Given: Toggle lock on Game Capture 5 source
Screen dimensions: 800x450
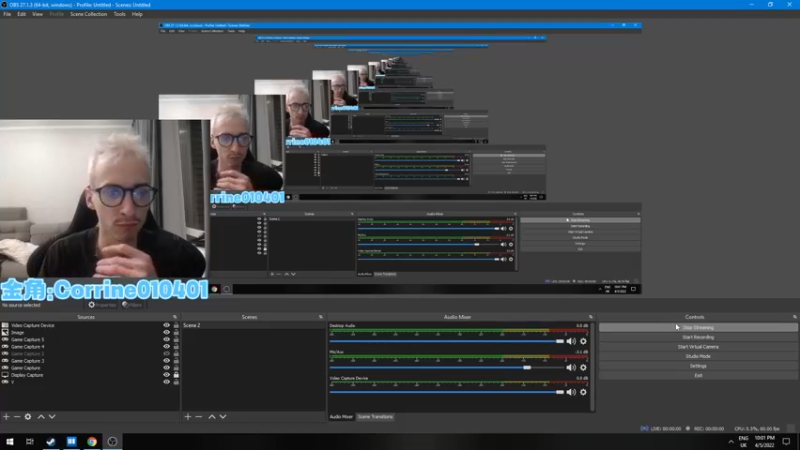Looking at the screenshot, I should point(176,339).
